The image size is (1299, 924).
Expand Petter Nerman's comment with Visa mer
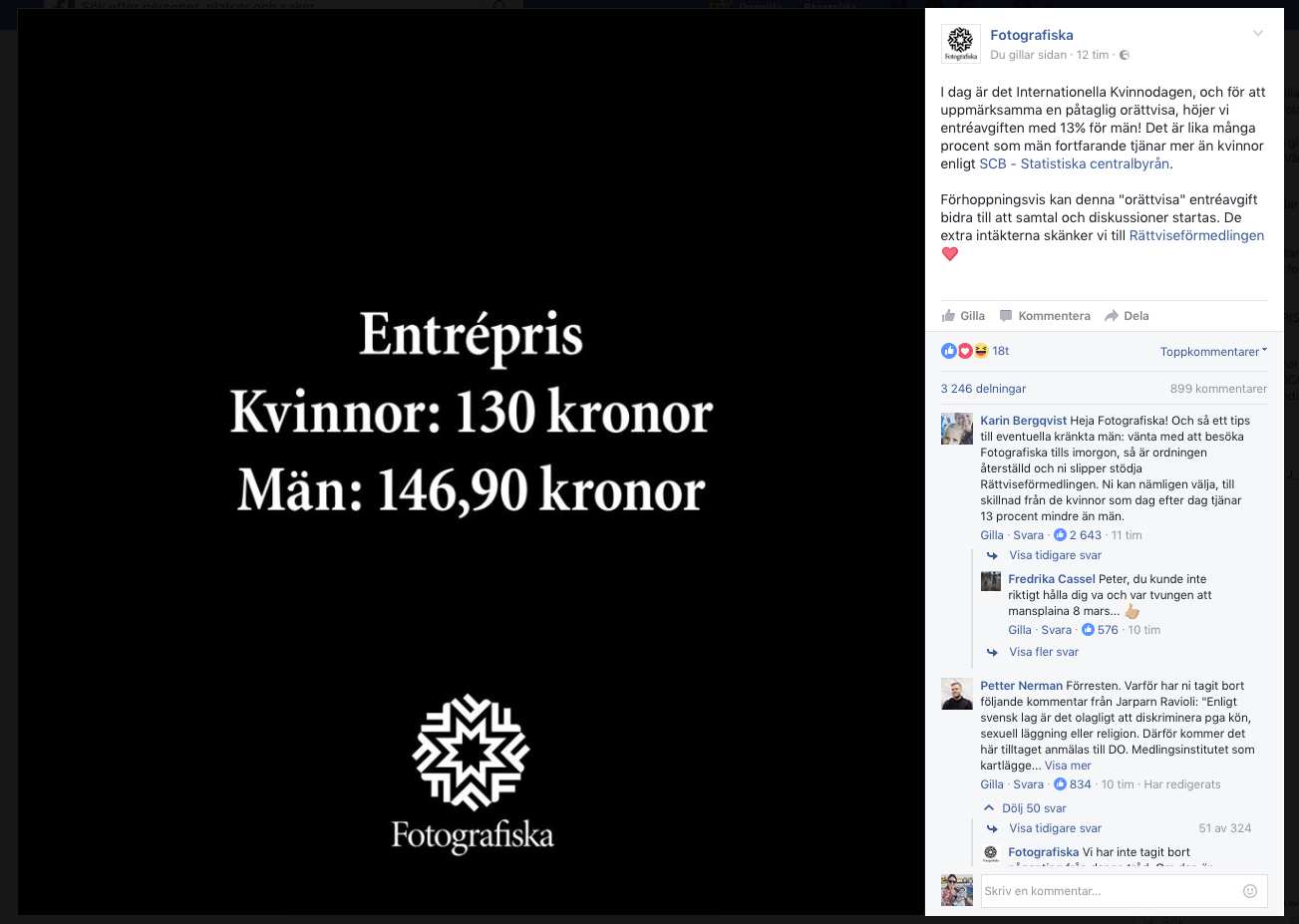pos(1068,766)
